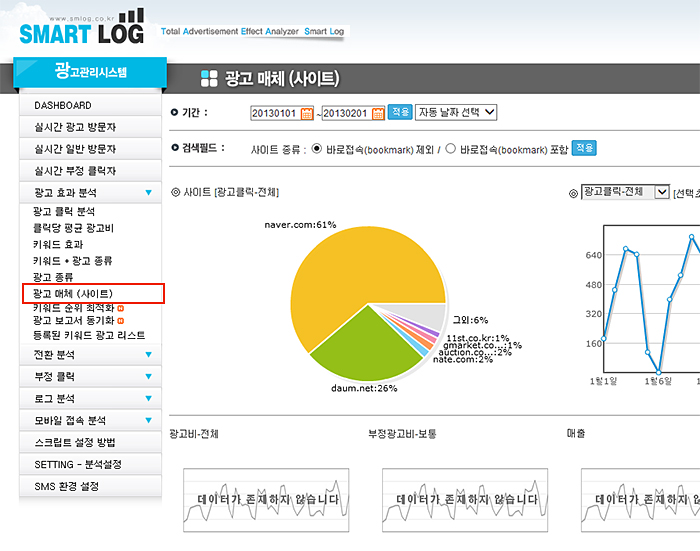700x551 pixels.
Task: Click the 11st.co.kr:1% pie label
Action: tap(478, 338)
